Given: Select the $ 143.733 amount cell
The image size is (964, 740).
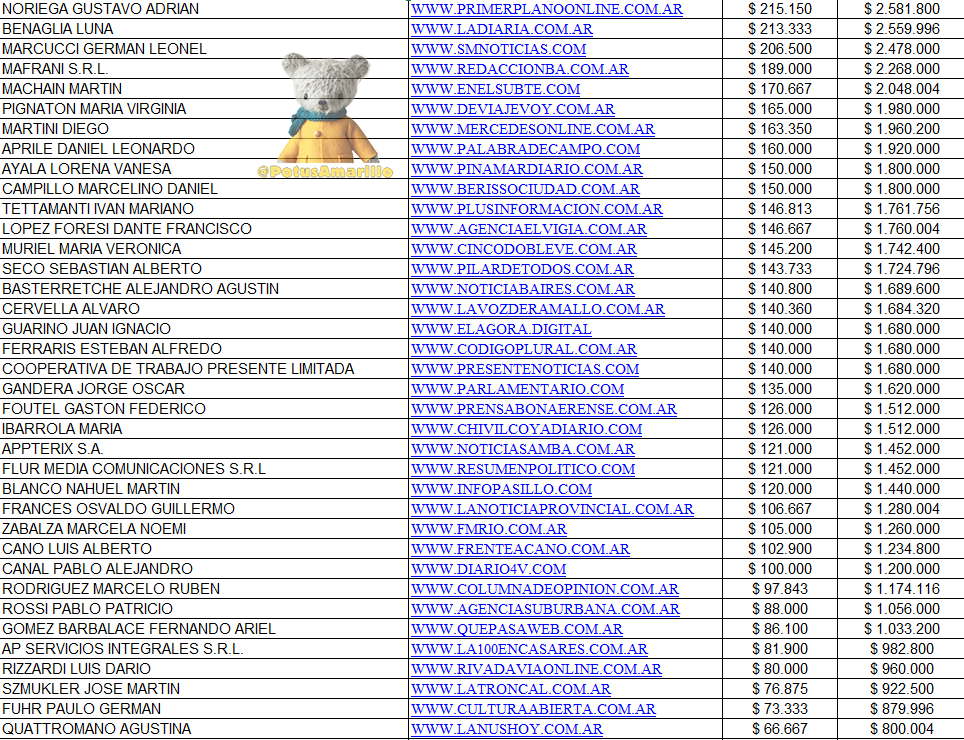Looking at the screenshot, I should (780, 269).
